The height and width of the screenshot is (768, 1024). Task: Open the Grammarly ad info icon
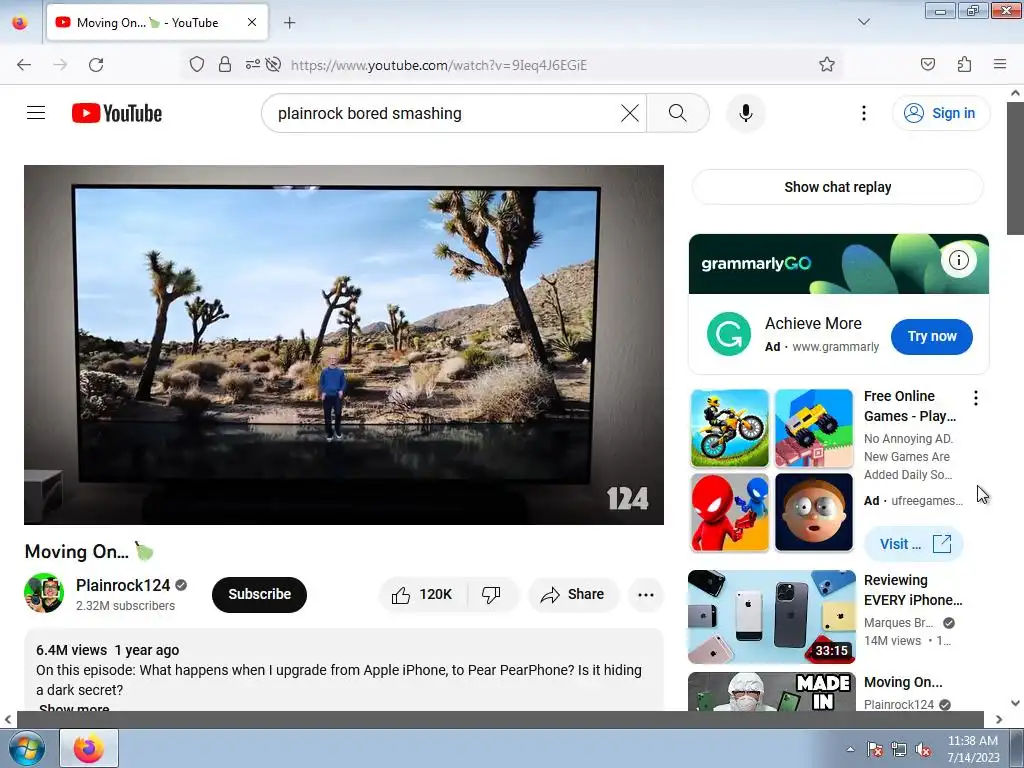pos(958,260)
